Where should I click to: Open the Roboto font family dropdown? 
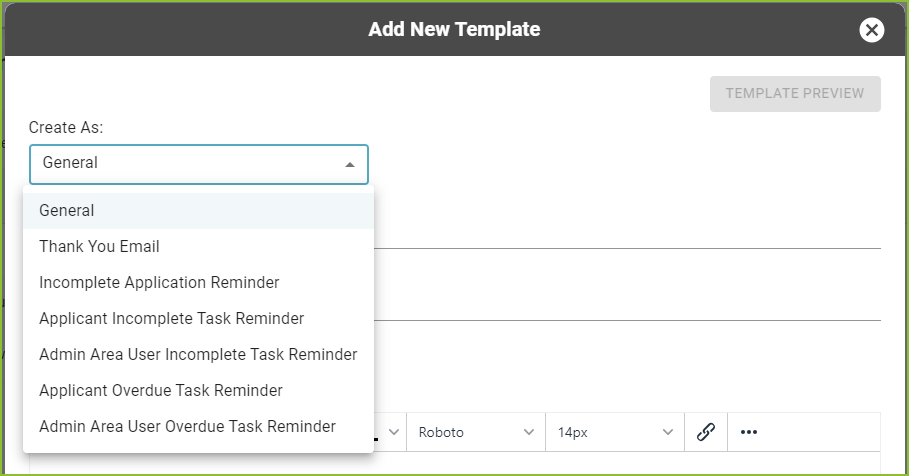click(x=476, y=432)
